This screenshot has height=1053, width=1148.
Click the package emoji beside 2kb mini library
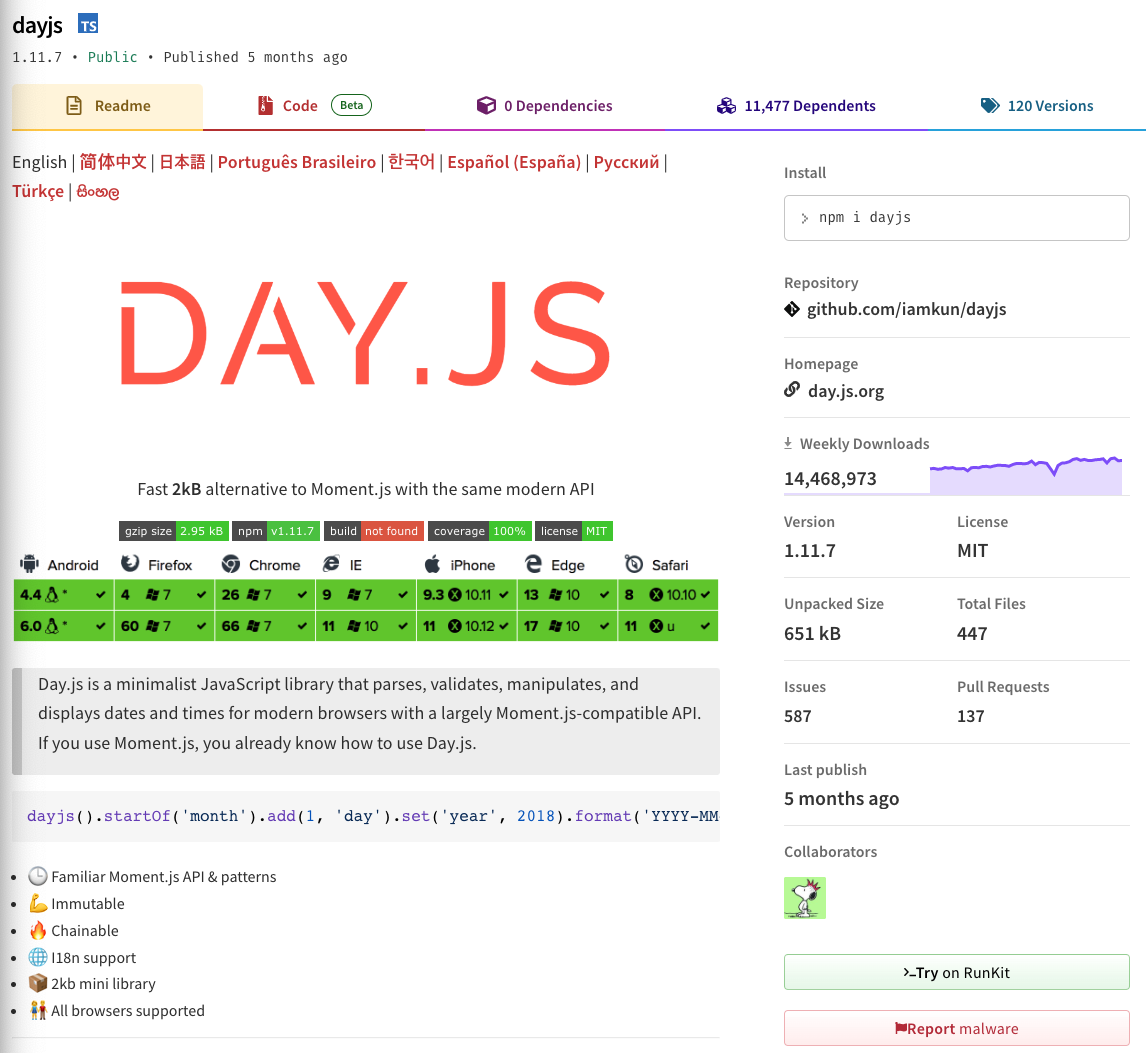click(x=38, y=983)
